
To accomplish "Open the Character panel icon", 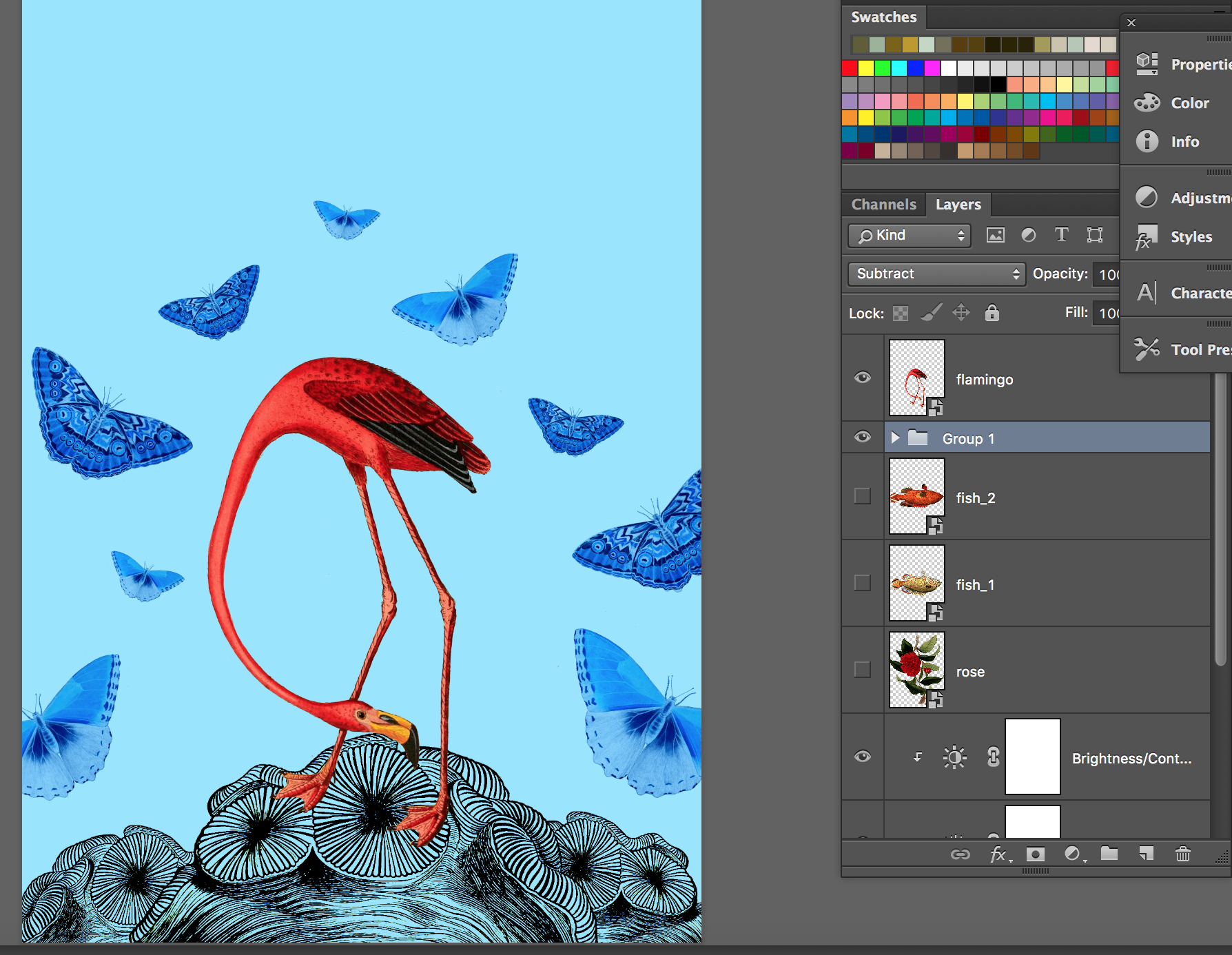I will [x=1147, y=293].
